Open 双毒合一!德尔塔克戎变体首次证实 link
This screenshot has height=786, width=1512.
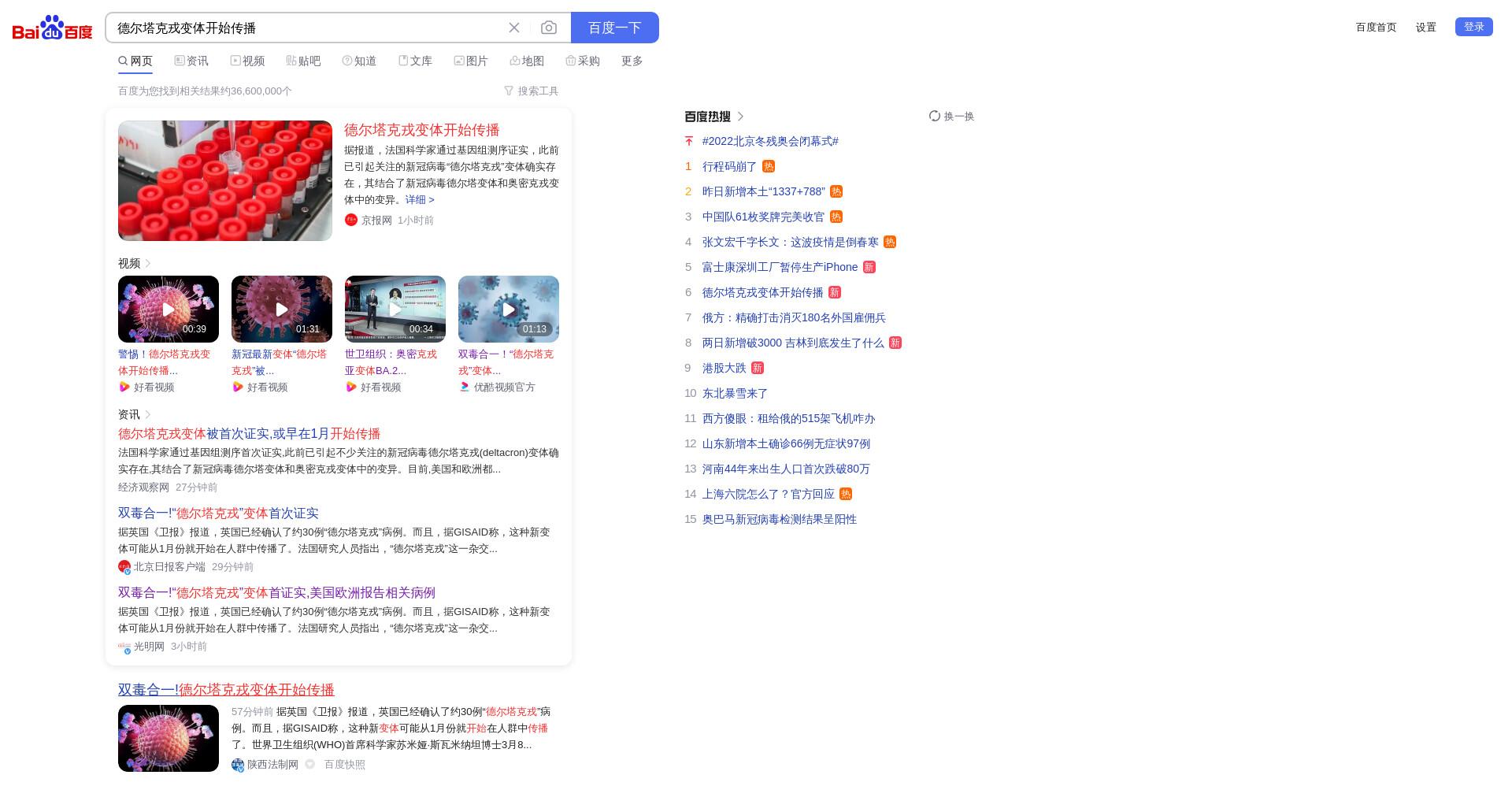(x=218, y=513)
